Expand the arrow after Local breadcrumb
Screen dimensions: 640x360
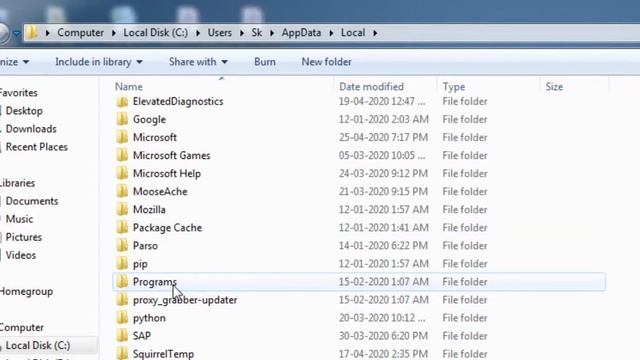point(375,33)
